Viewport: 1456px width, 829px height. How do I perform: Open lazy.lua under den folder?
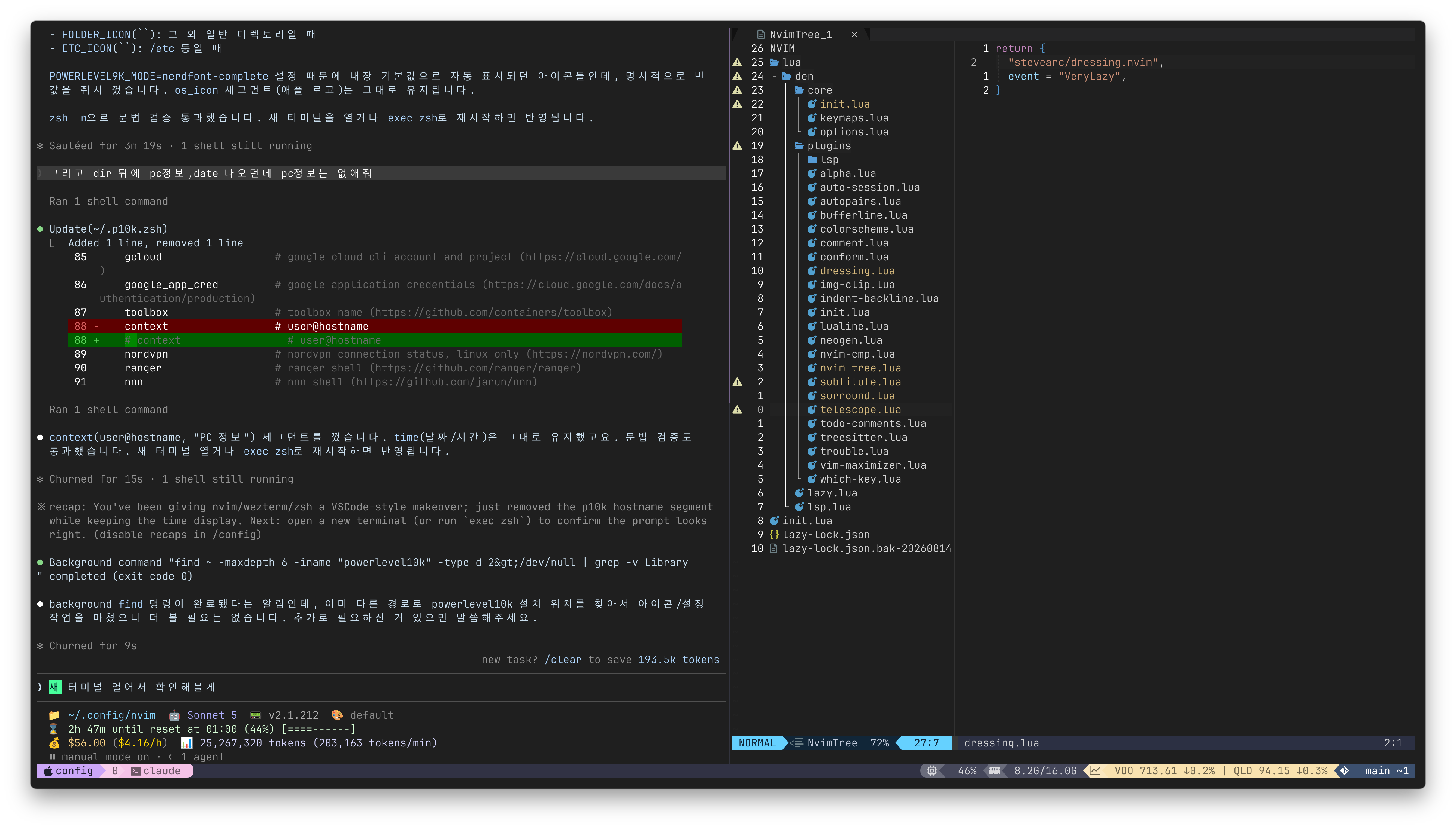(832, 493)
